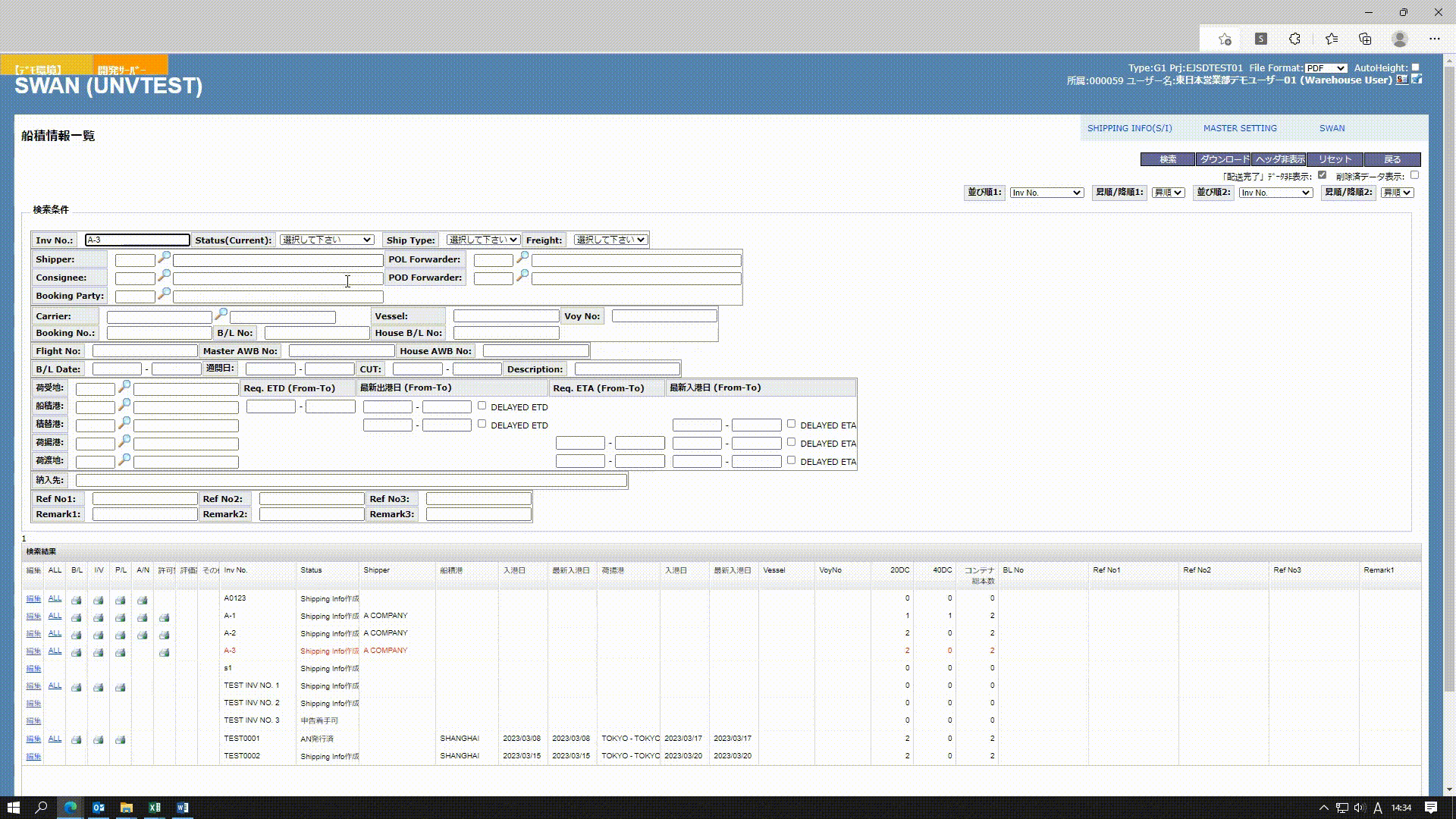Open the File Format PDF dropdown
1456x819 pixels.
click(x=1326, y=68)
